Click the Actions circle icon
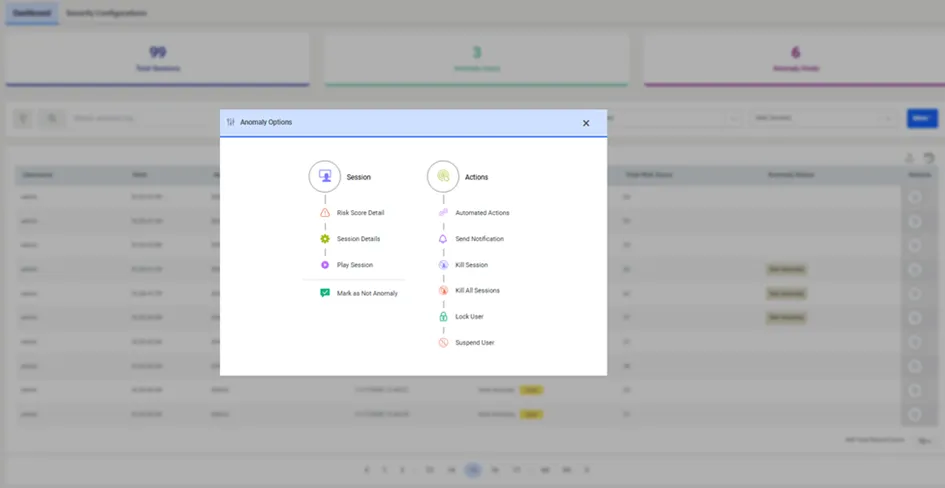945x488 pixels. pyautogui.click(x=443, y=177)
